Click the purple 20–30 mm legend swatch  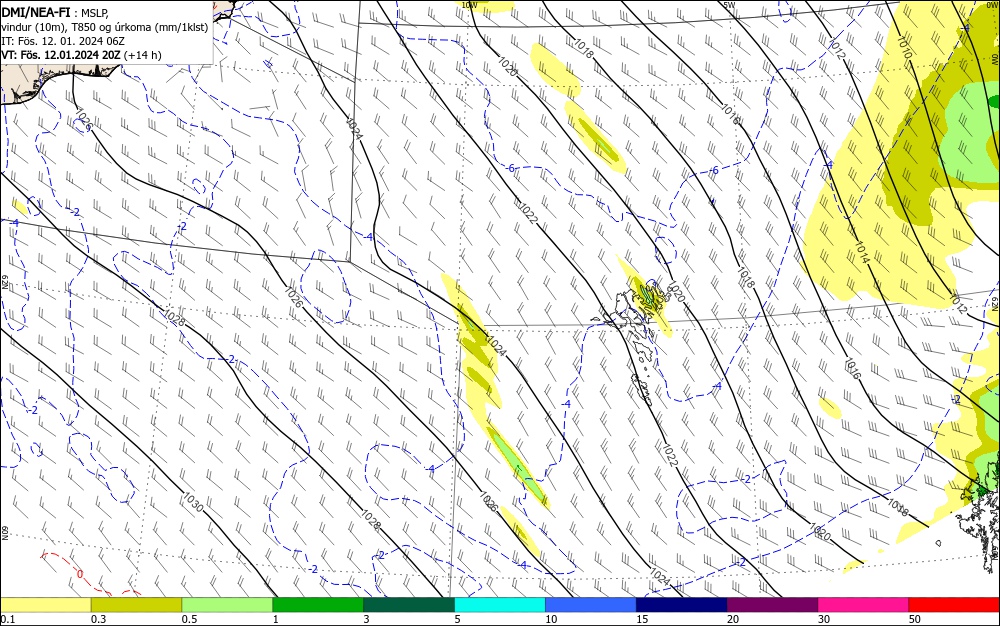[x=772, y=605]
